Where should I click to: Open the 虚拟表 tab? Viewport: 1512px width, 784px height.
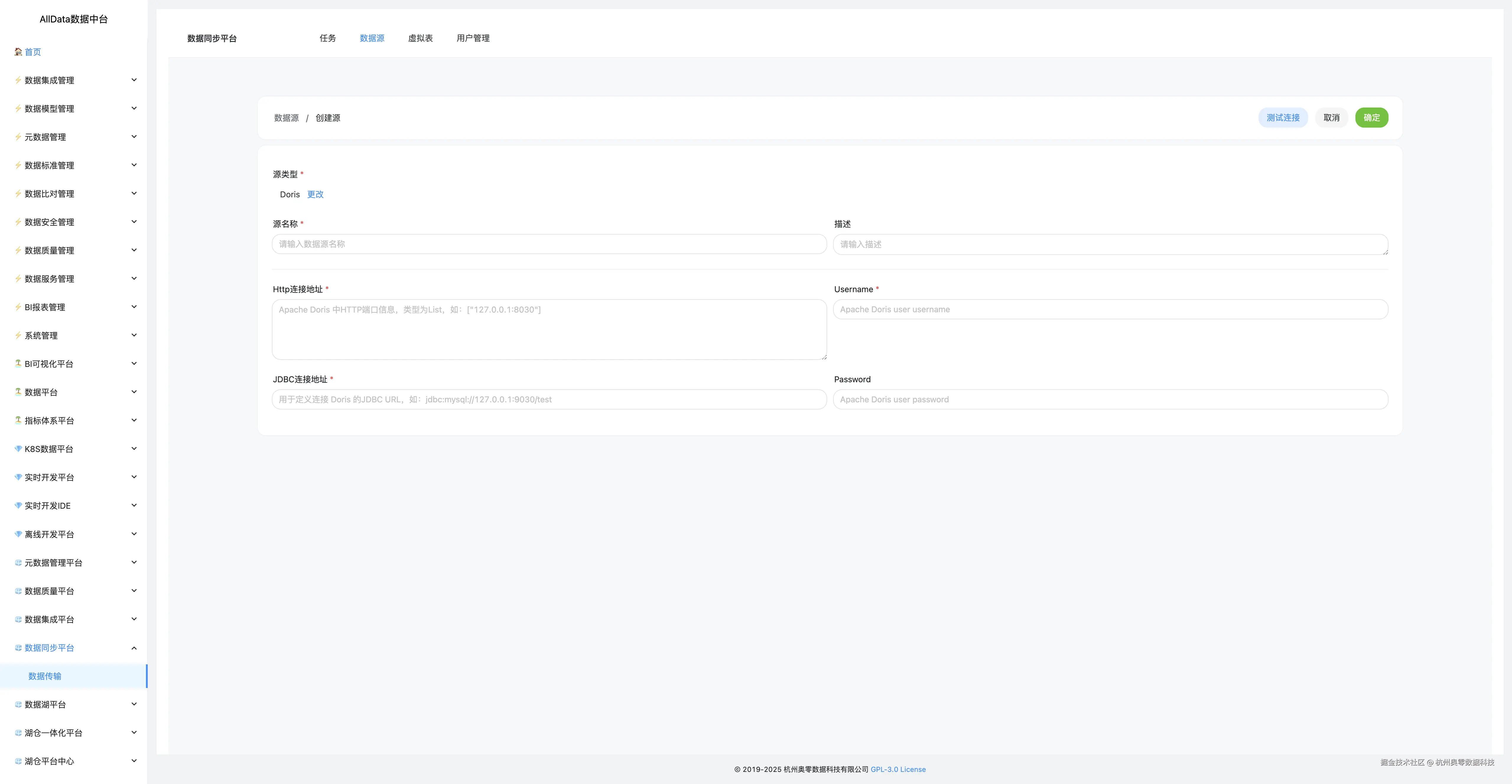(x=420, y=38)
